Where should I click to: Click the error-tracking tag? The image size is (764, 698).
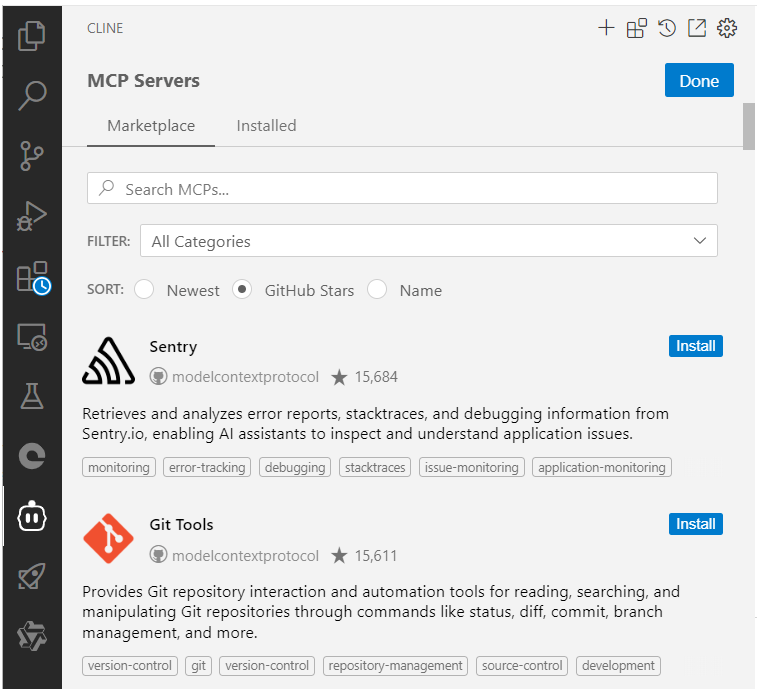pyautogui.click(x=207, y=467)
